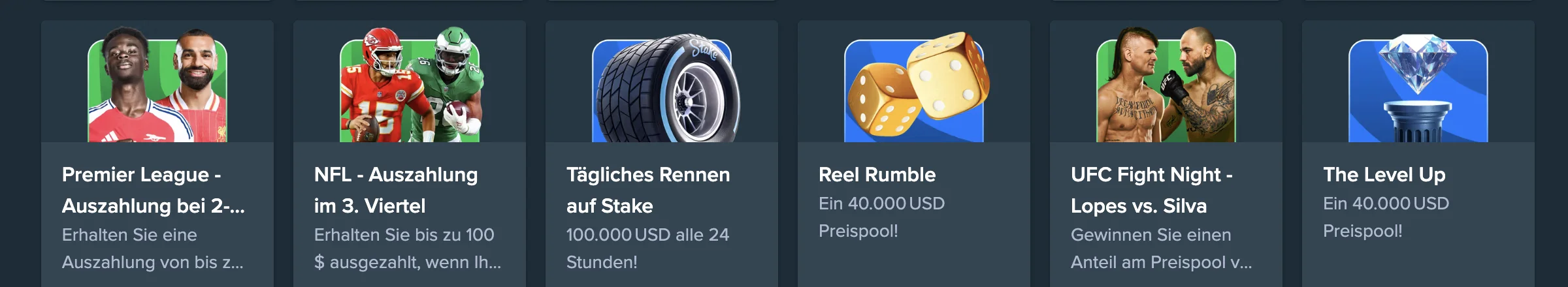Open the 'Reel Rumble' promotion title
Screen dimensions: 1568x287
(x=877, y=174)
